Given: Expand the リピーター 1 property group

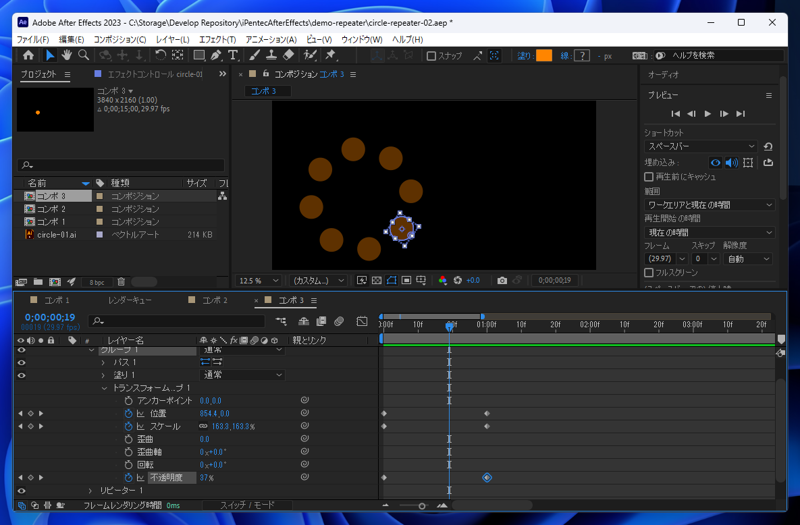Looking at the screenshot, I should point(91,491).
